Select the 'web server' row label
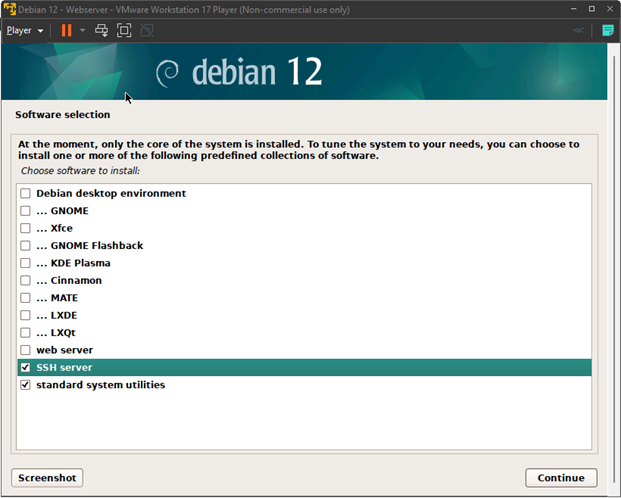The height and width of the screenshot is (498, 621). (x=65, y=350)
